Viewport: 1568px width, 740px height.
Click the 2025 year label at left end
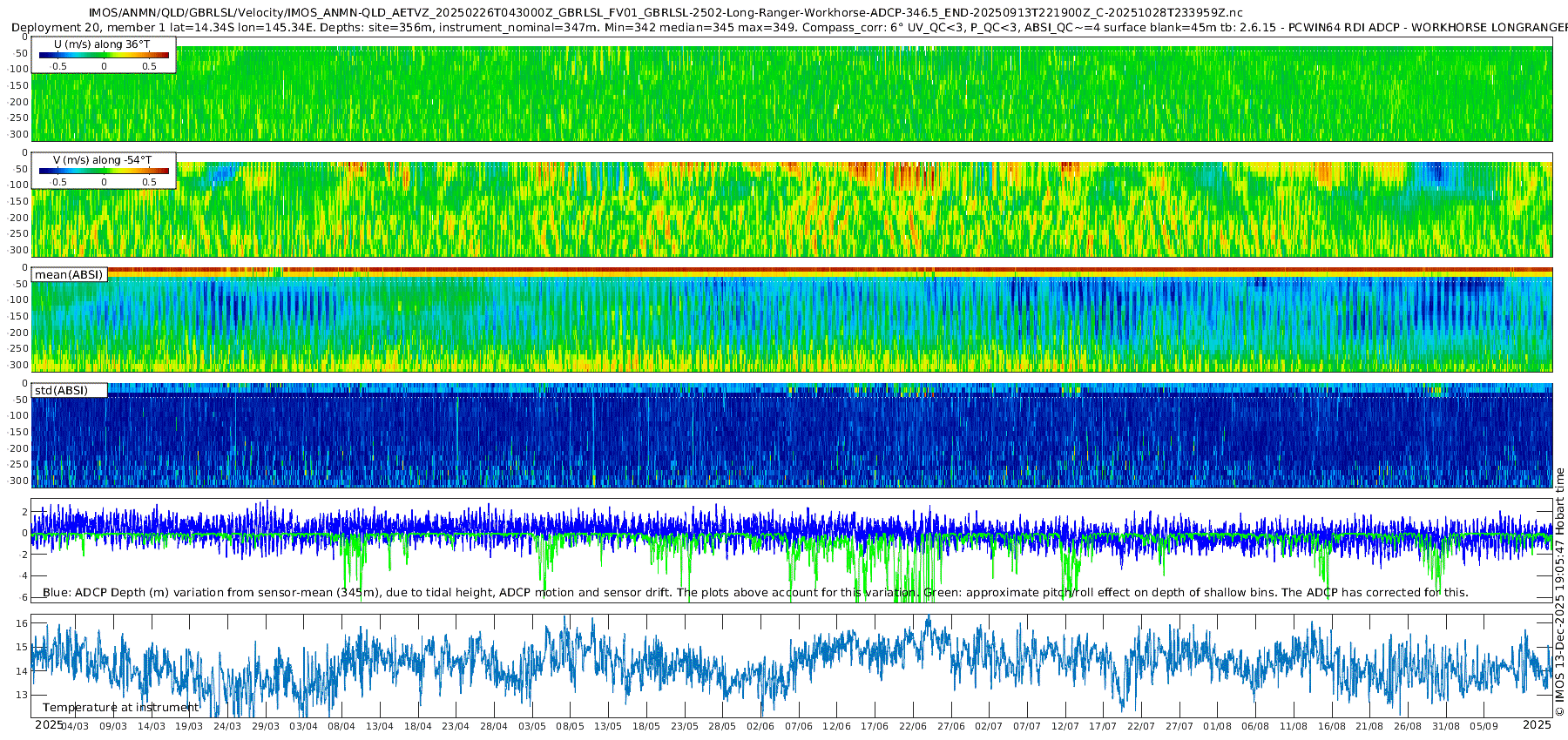pyautogui.click(x=49, y=724)
